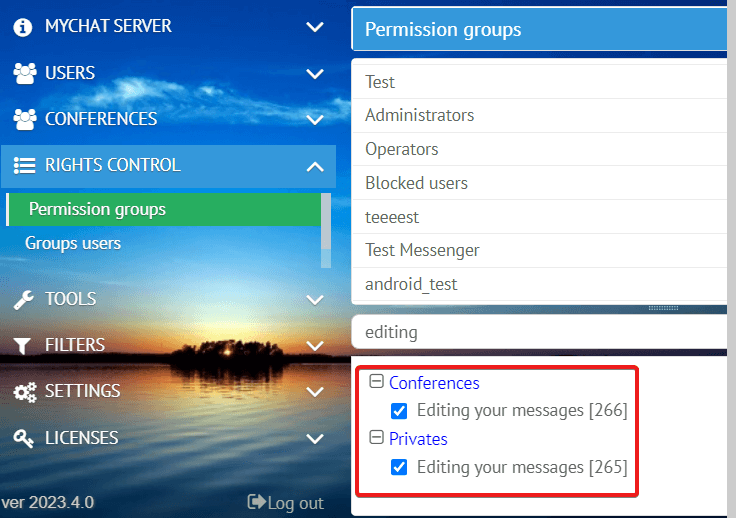
Task: Click the Tools wrench icon
Action: tap(23, 300)
